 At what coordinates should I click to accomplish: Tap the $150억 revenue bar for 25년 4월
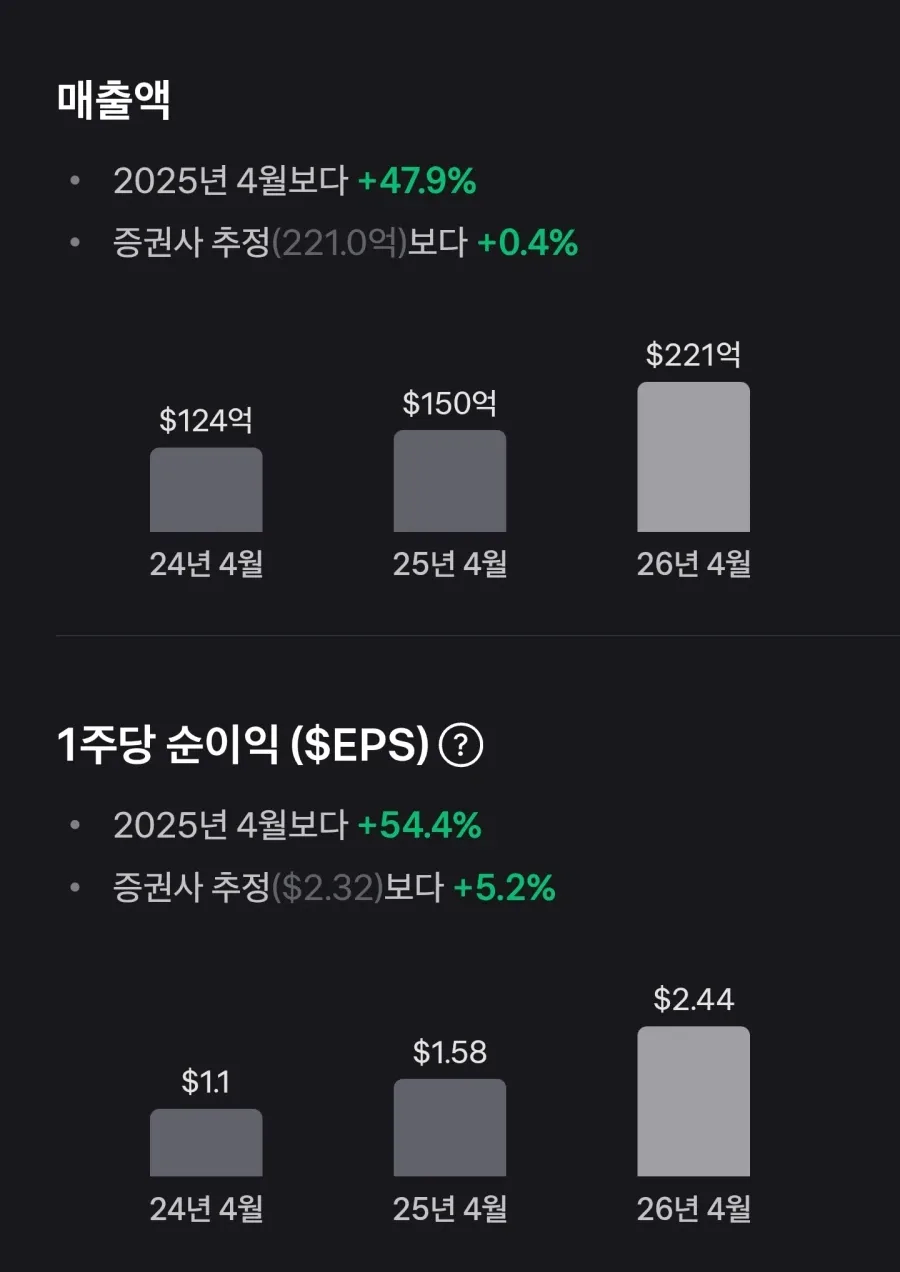[x=450, y=481]
